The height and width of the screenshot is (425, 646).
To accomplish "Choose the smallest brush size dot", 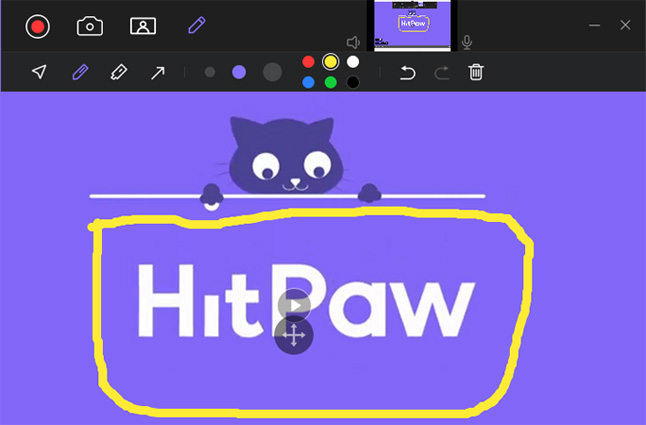I will 210,72.
